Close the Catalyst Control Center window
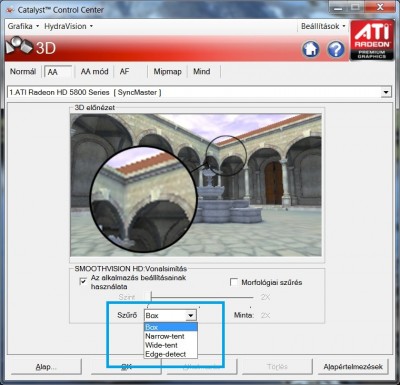The image size is (400, 385). tap(379, 8)
